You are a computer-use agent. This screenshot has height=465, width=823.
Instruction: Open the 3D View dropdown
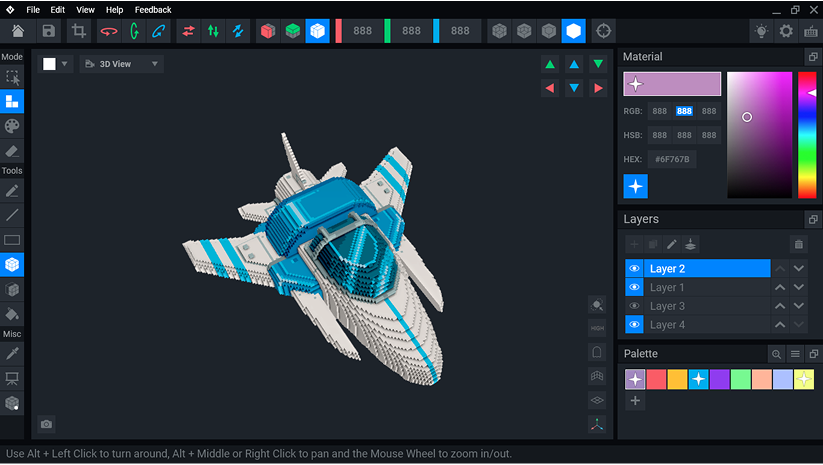coord(122,64)
